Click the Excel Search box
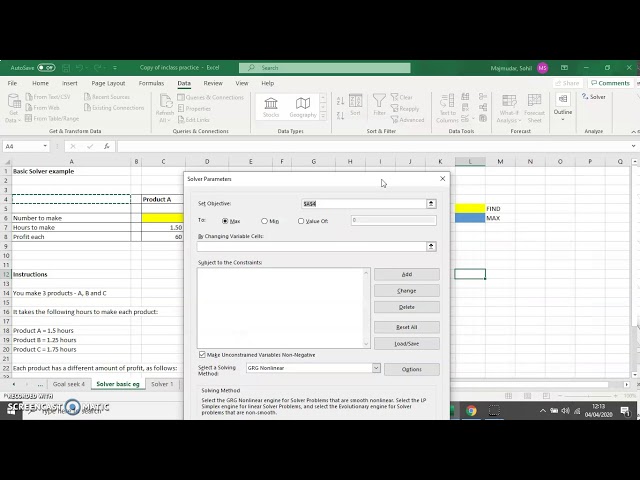Image resolution: width=640 pixels, height=480 pixels. (x=324, y=68)
